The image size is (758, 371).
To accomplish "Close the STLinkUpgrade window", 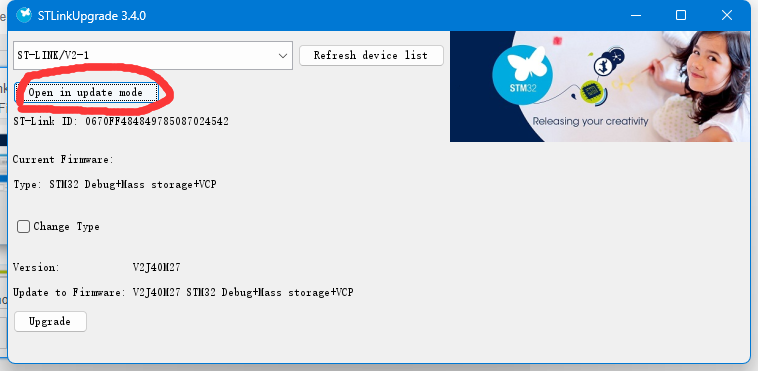I will point(727,15).
